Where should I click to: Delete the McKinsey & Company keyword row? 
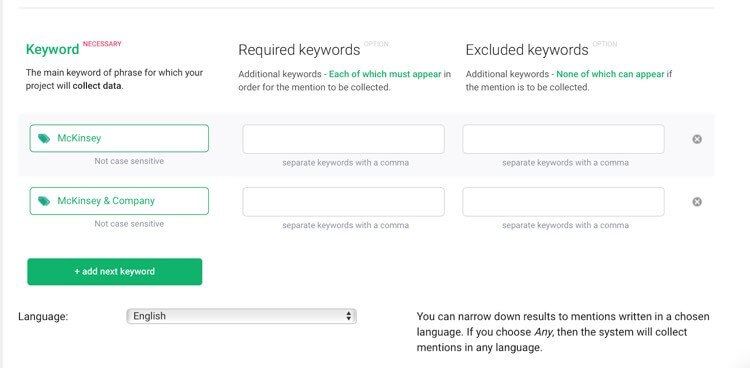(697, 202)
